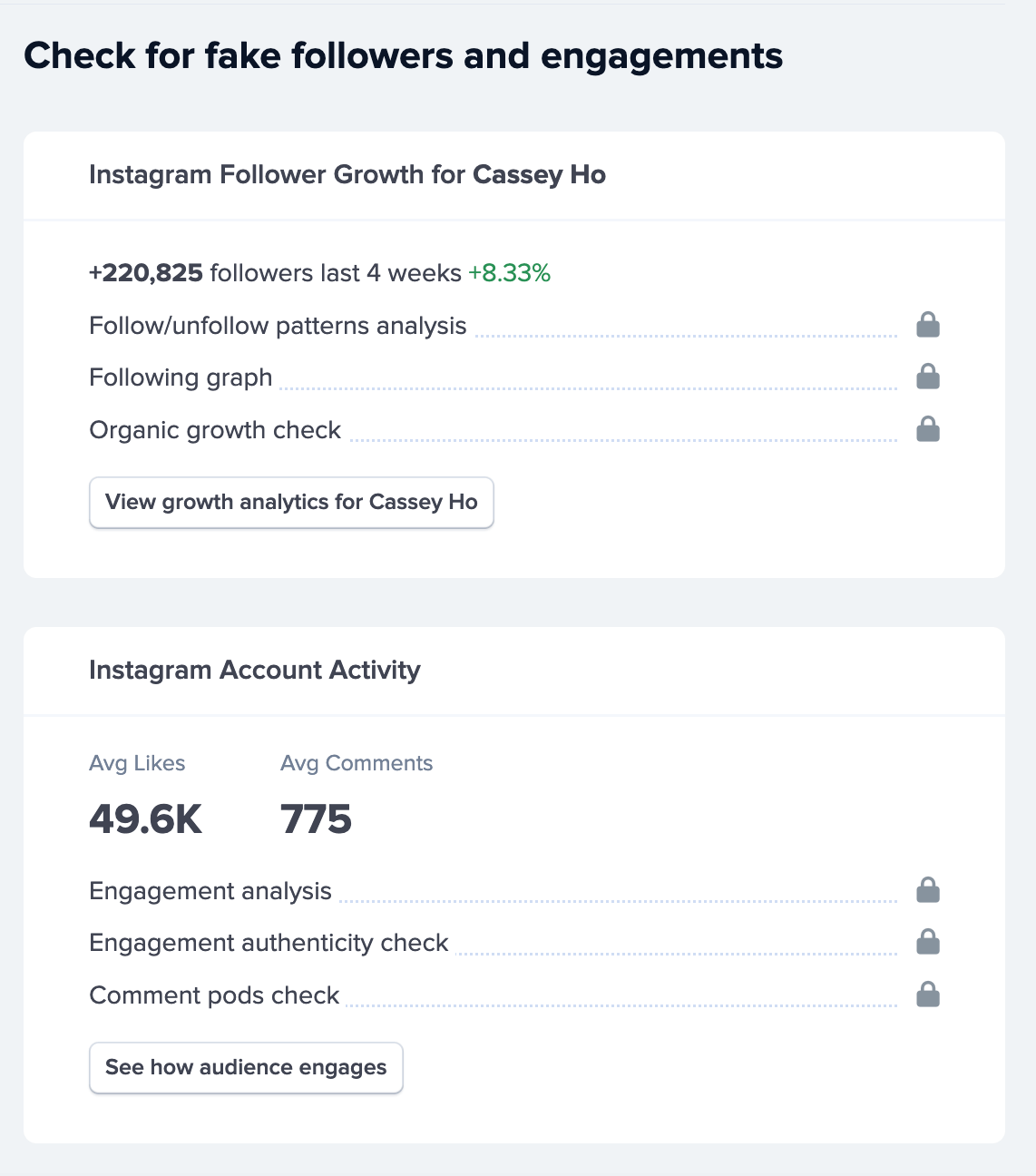Image resolution: width=1036 pixels, height=1176 pixels.
Task: Unlock the Engagement analysis section
Action: pos(927,890)
